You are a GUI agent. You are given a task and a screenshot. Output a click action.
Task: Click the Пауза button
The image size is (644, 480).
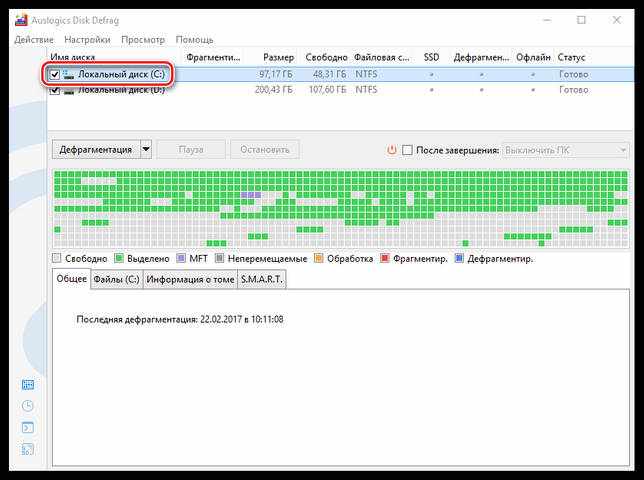(x=191, y=149)
